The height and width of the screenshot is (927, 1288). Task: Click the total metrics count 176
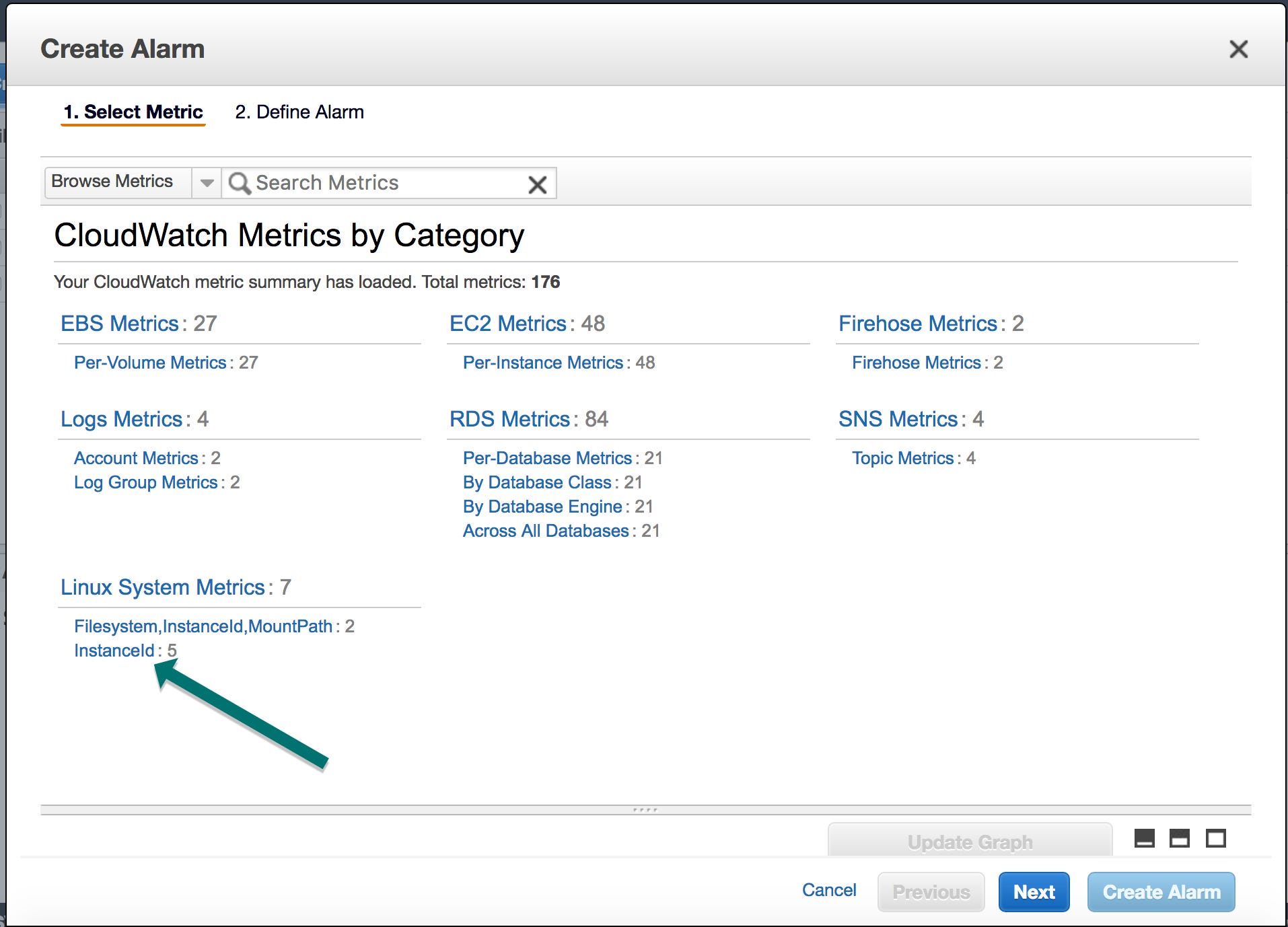[x=546, y=282]
